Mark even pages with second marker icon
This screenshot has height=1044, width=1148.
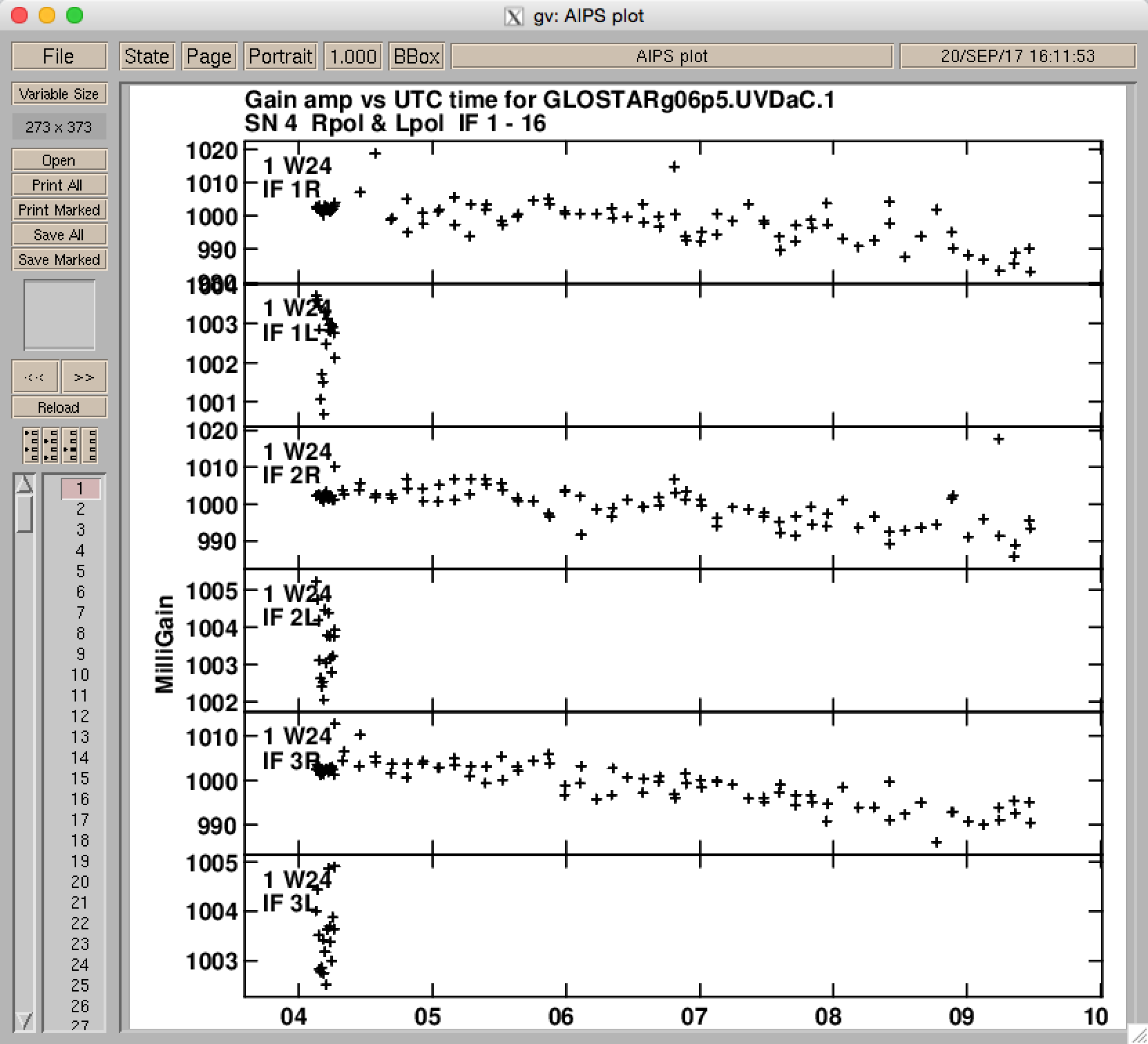click(50, 445)
